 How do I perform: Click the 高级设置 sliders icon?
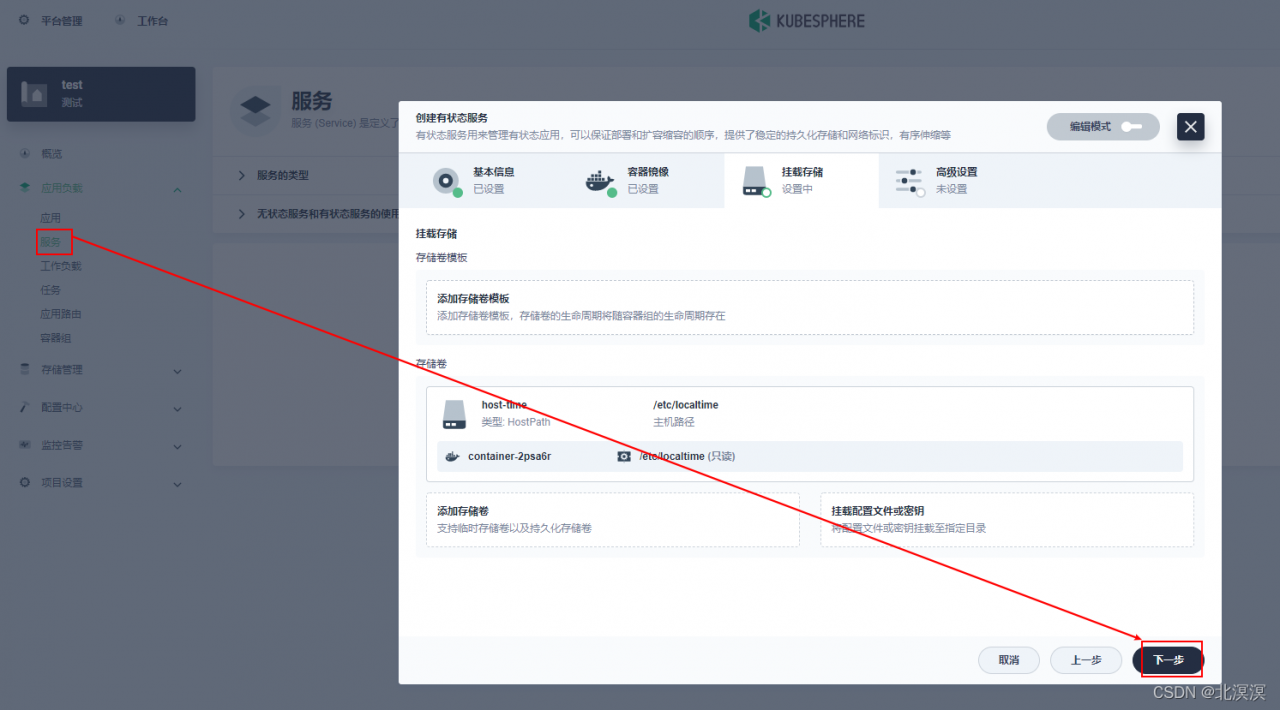coord(909,181)
